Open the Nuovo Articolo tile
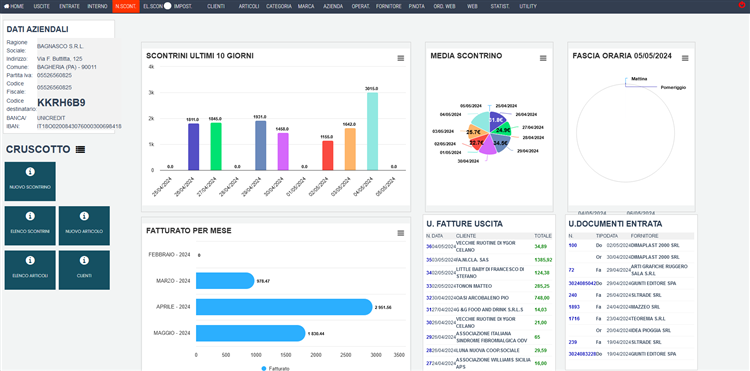 coord(84,226)
